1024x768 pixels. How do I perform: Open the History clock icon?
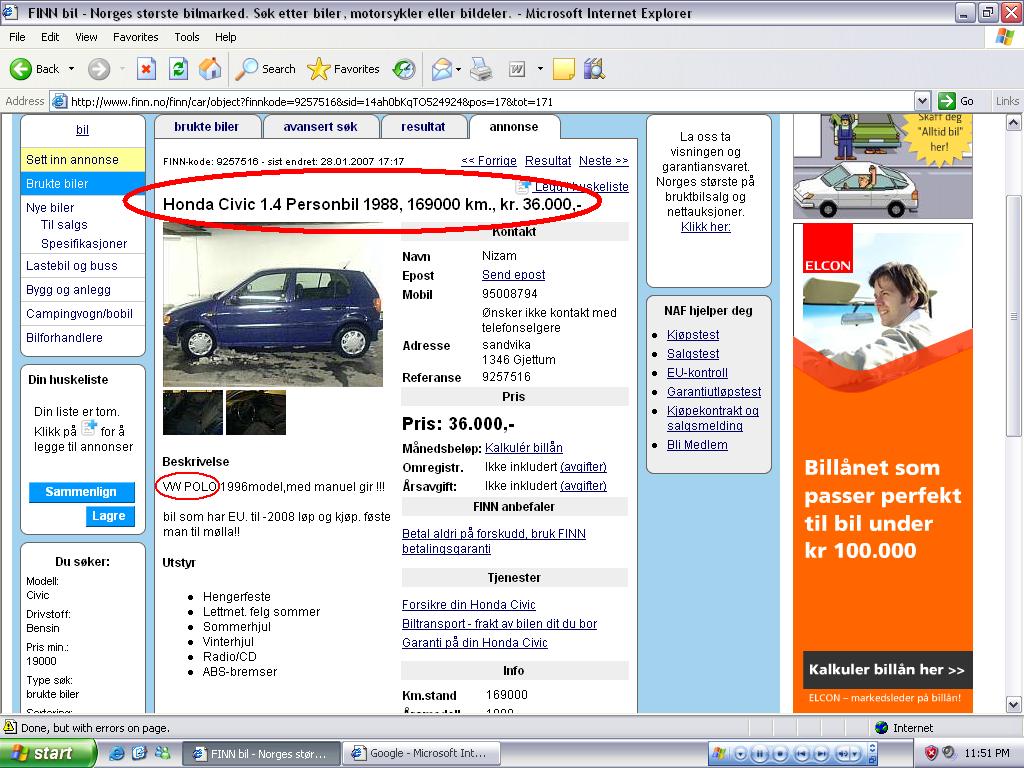[404, 69]
